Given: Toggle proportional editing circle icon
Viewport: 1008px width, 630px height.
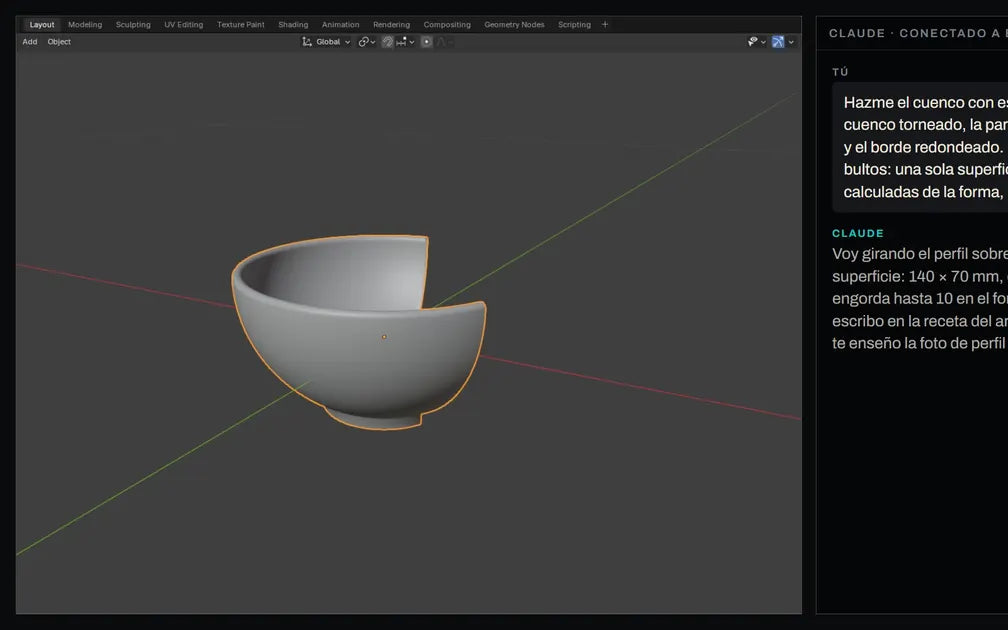Looking at the screenshot, I should pyautogui.click(x=426, y=42).
